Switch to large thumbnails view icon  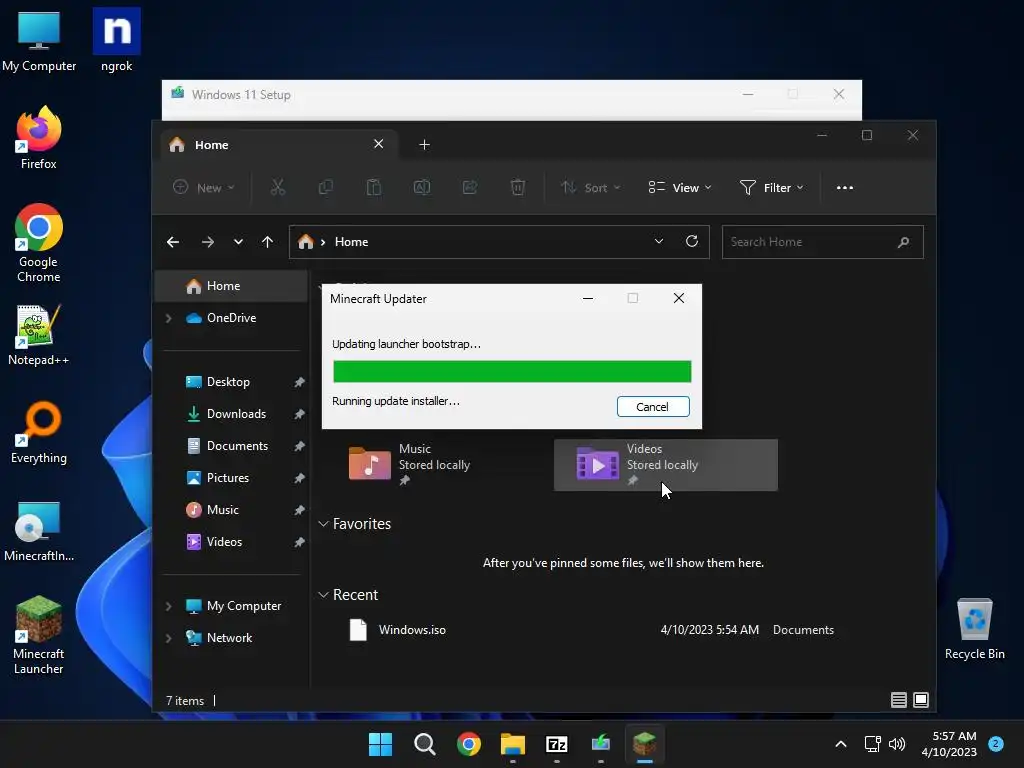(x=921, y=700)
